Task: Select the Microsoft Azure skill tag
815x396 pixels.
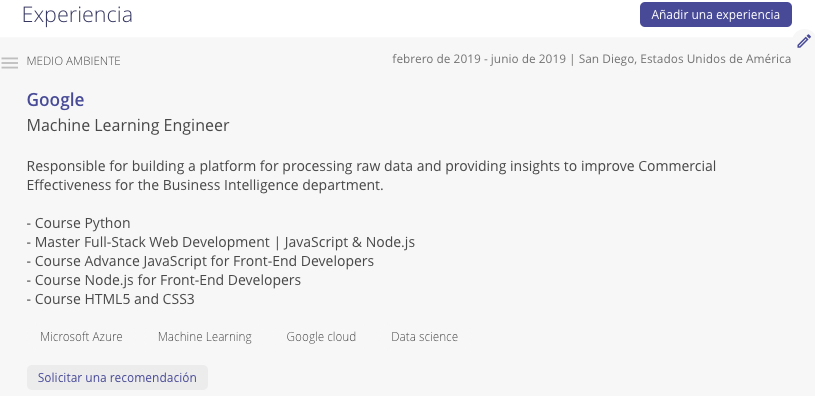Action: (81, 337)
